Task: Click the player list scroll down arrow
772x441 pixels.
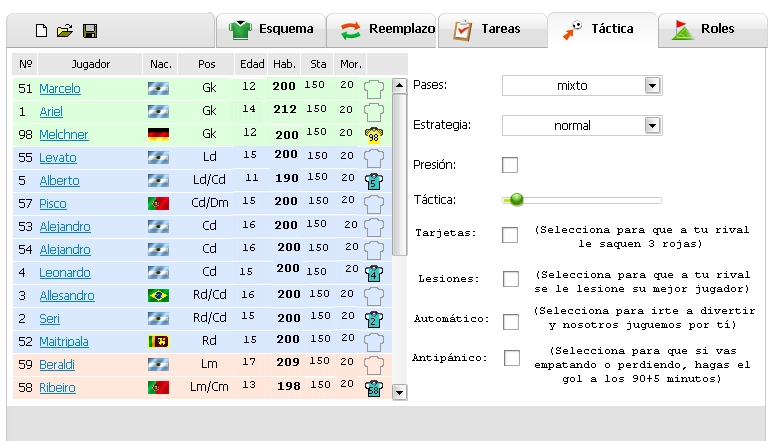Action: 400,393
